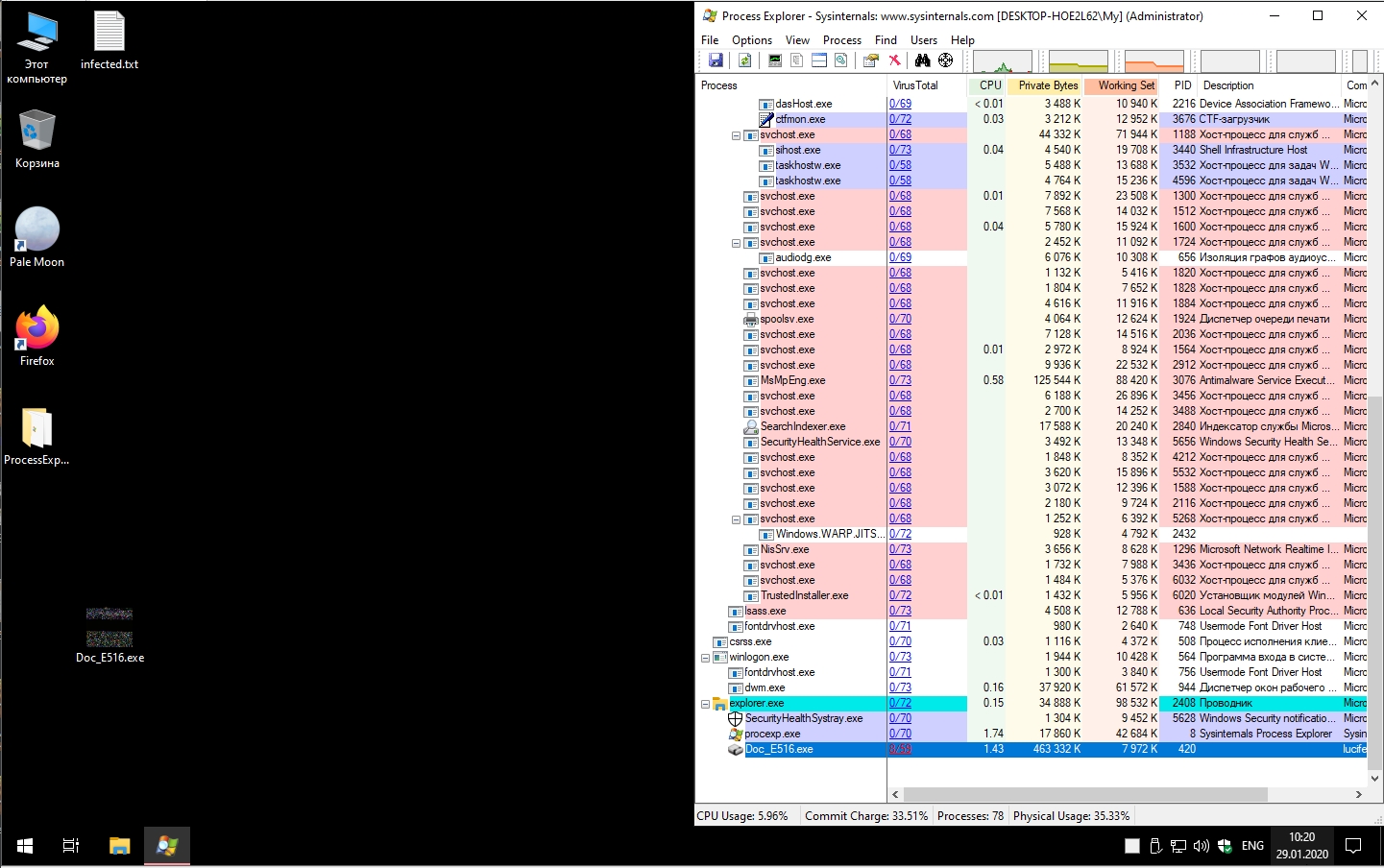The height and width of the screenshot is (868, 1384).
Task: Select the TrustedInstaller.exe process row
Action: [x=1032, y=595]
